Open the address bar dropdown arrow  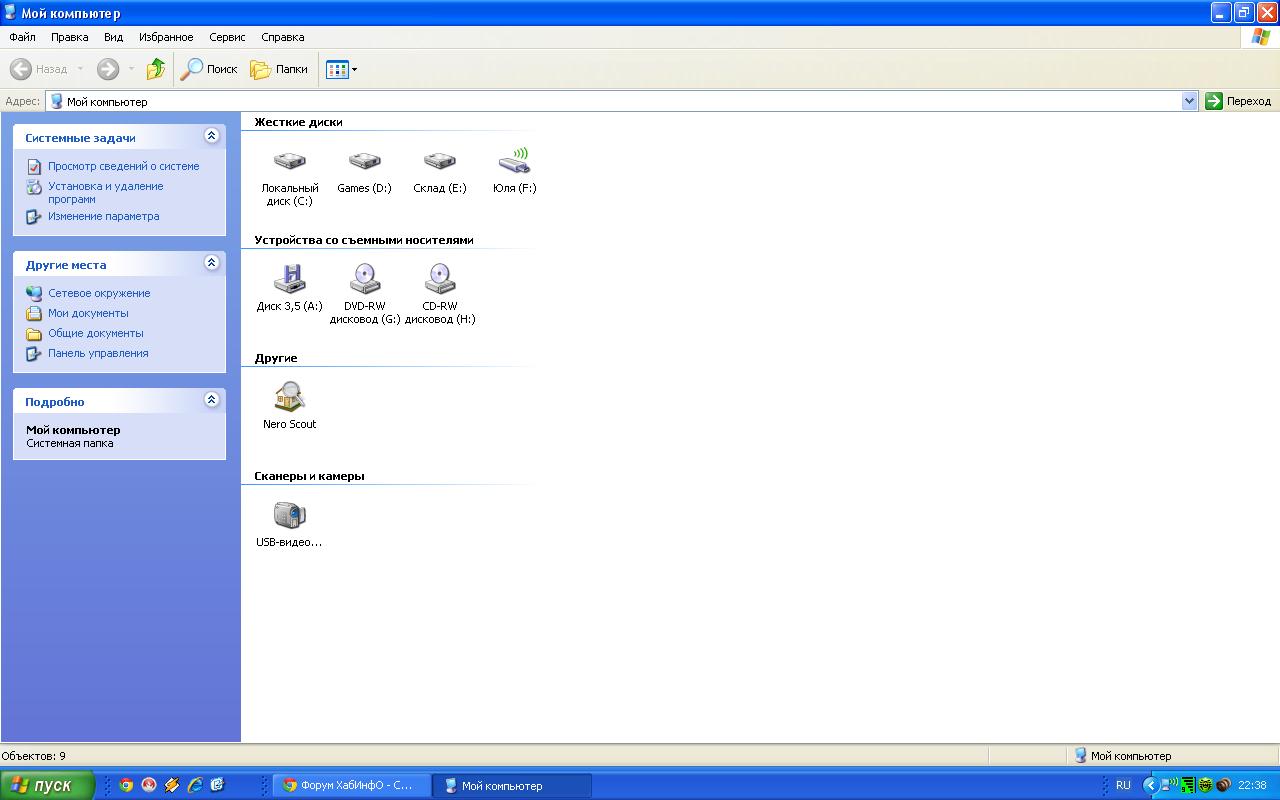1189,101
